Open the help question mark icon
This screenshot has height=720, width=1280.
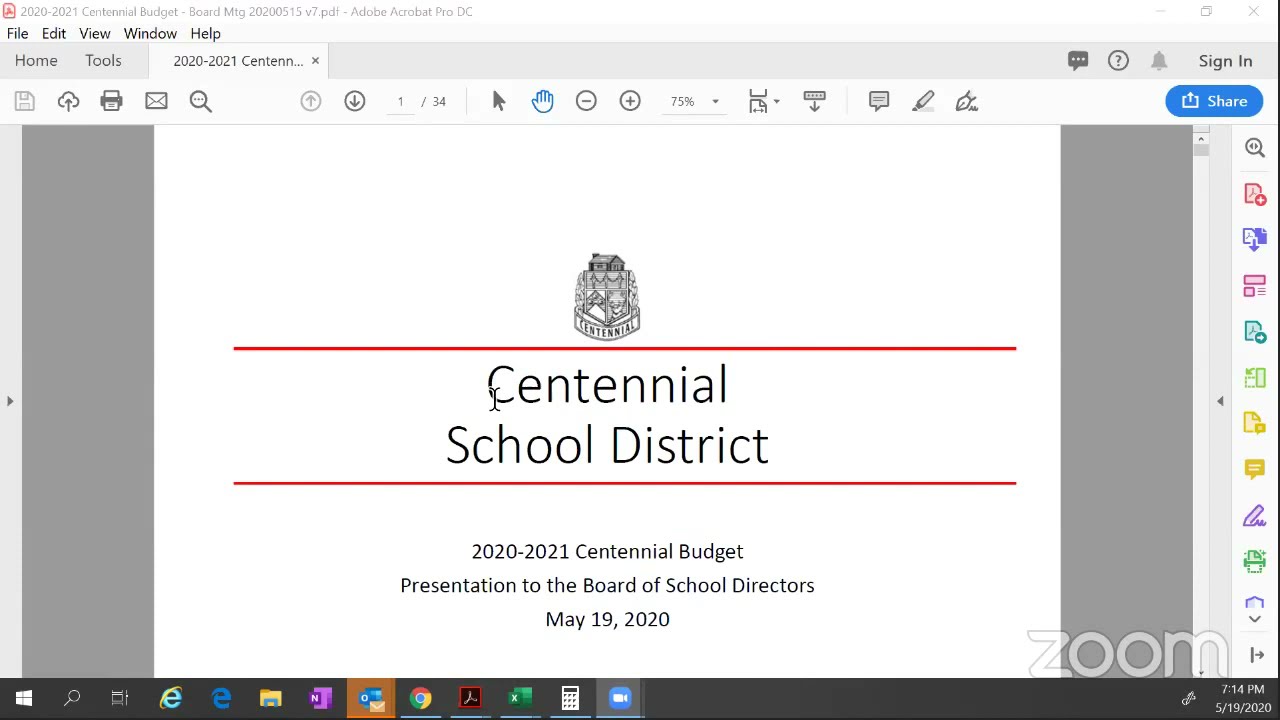pos(1118,61)
